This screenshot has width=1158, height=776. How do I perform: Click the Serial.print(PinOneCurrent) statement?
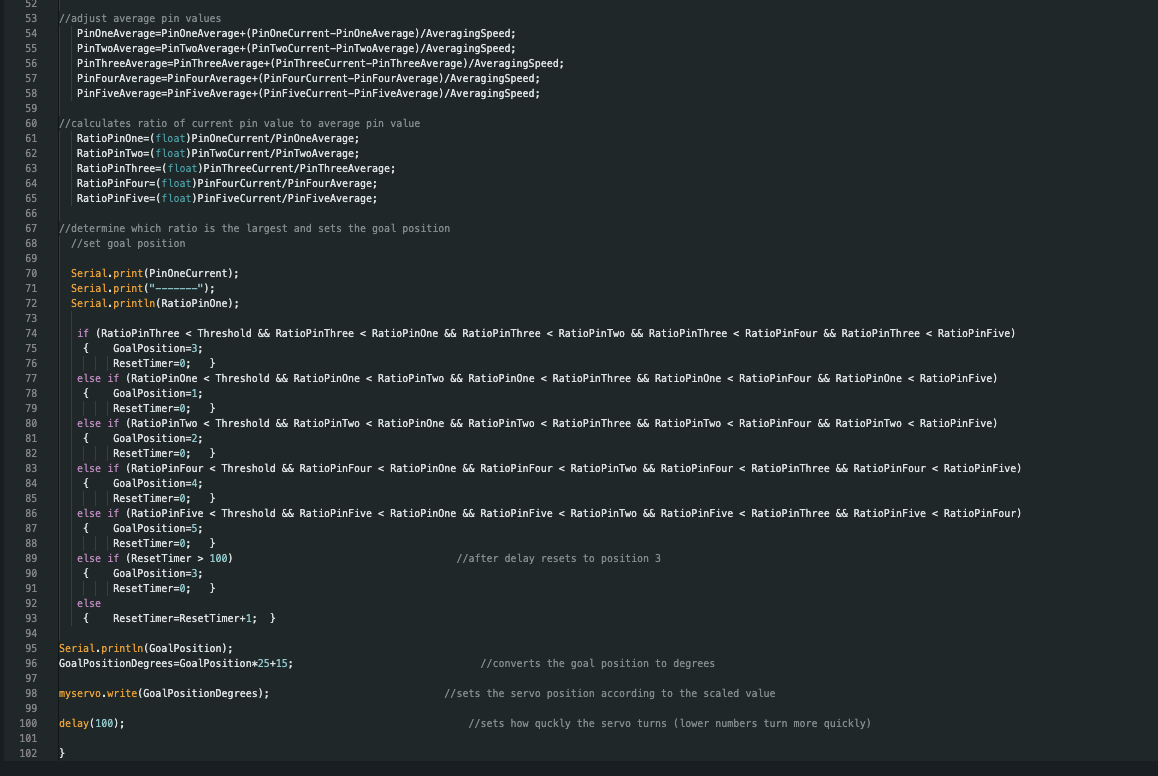point(155,273)
